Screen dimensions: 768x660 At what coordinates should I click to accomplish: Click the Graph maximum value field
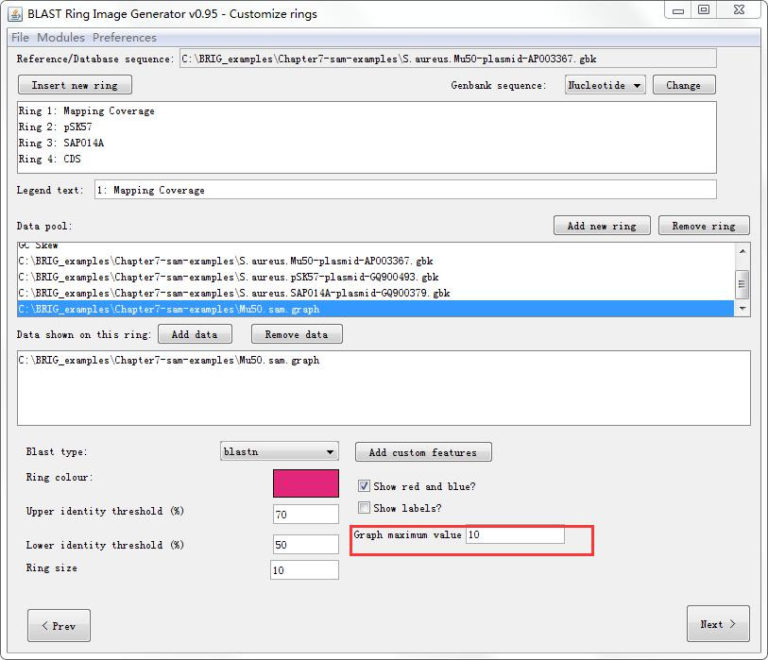pyautogui.click(x=515, y=535)
